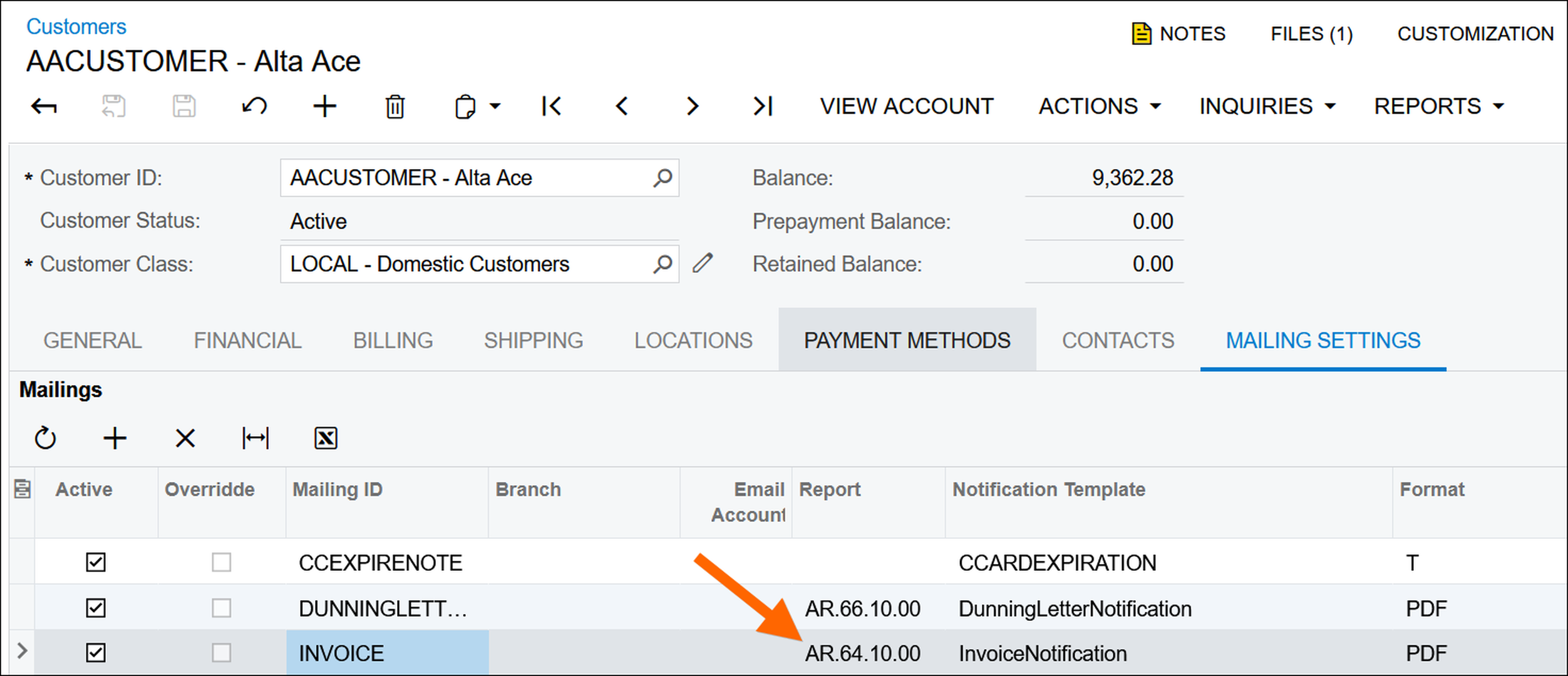This screenshot has height=676, width=1568.
Task: Refresh the Mailings grid
Action: (45, 438)
